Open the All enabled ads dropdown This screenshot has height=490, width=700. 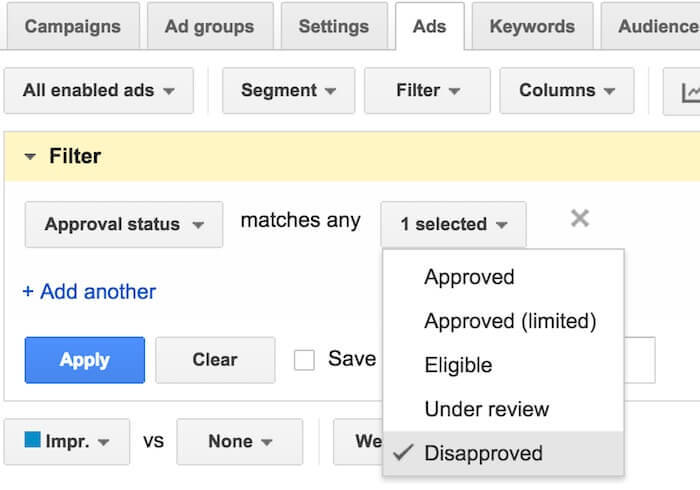pyautogui.click(x=99, y=91)
